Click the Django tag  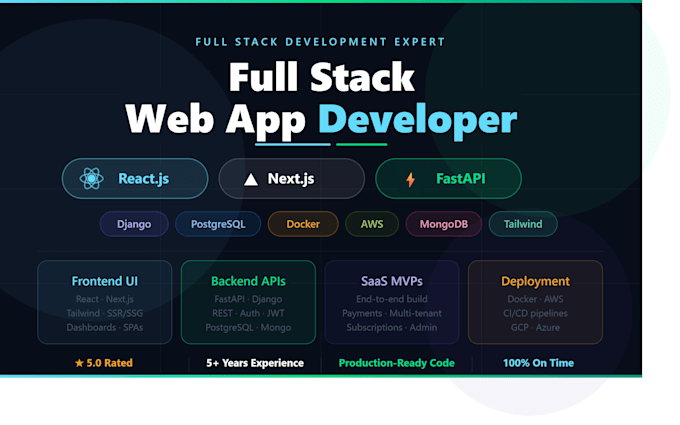(134, 224)
